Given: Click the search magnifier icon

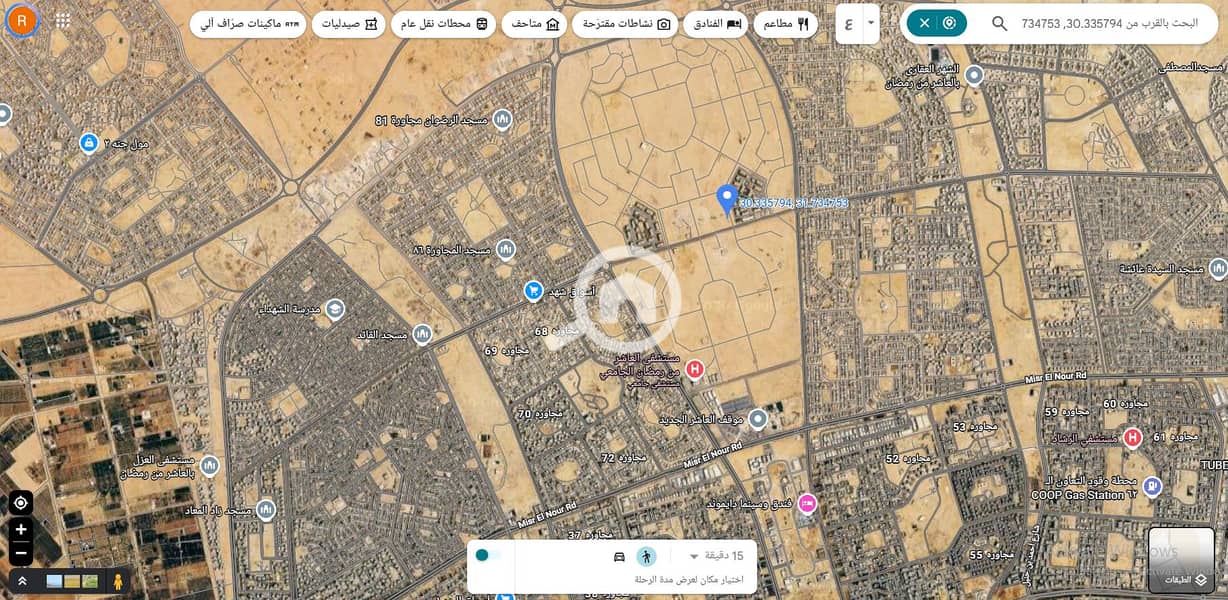Looking at the screenshot, I should coord(1000,23).
